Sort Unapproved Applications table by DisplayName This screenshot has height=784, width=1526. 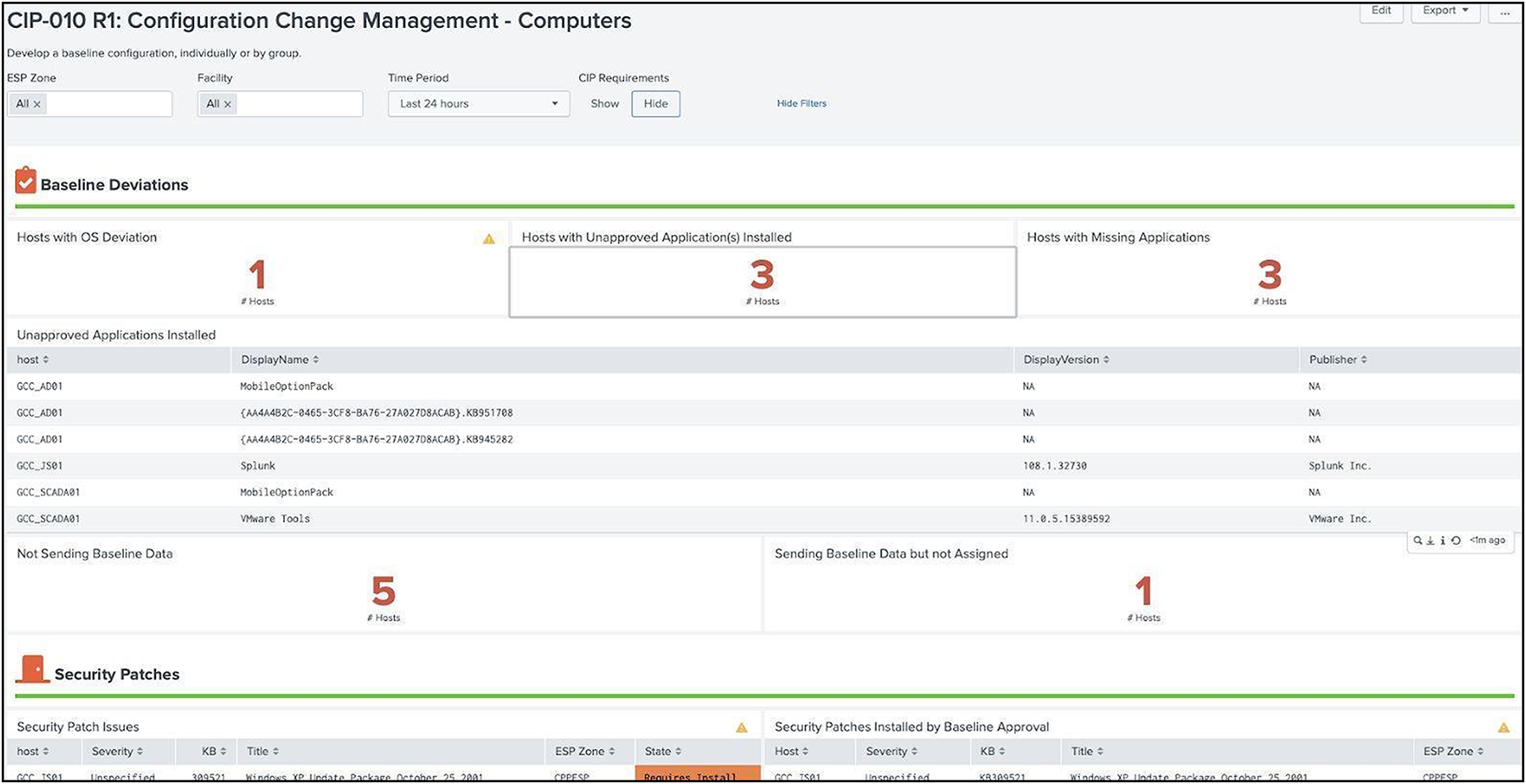[280, 359]
